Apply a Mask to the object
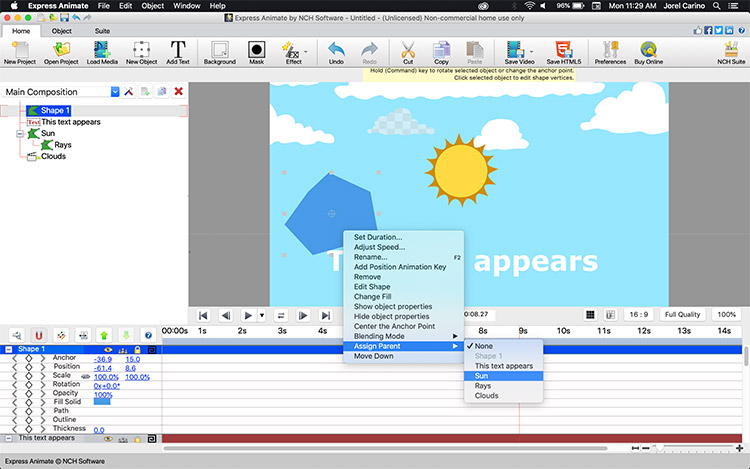Image resolution: width=750 pixels, height=469 pixels. click(256, 53)
